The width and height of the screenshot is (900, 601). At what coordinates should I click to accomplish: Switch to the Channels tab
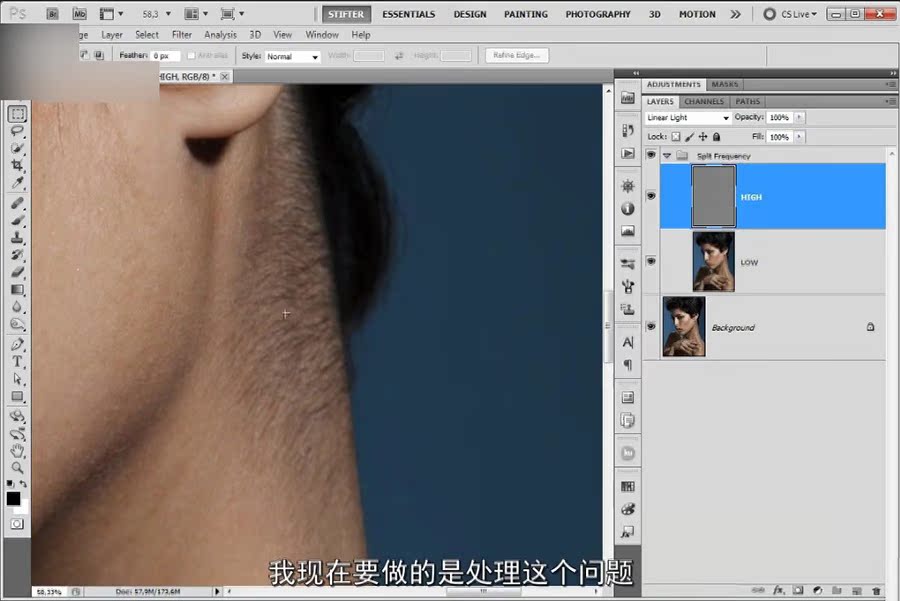[x=704, y=102]
